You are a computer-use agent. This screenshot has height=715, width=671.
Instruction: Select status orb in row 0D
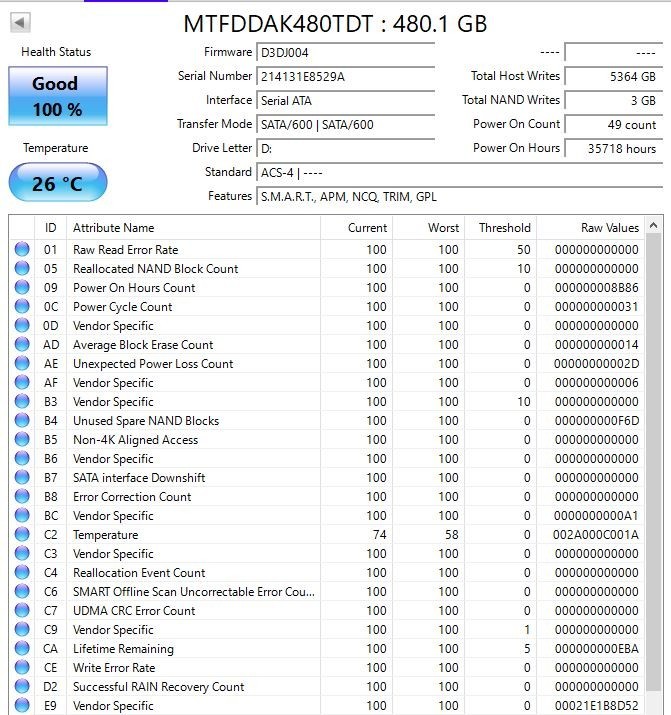coord(22,326)
